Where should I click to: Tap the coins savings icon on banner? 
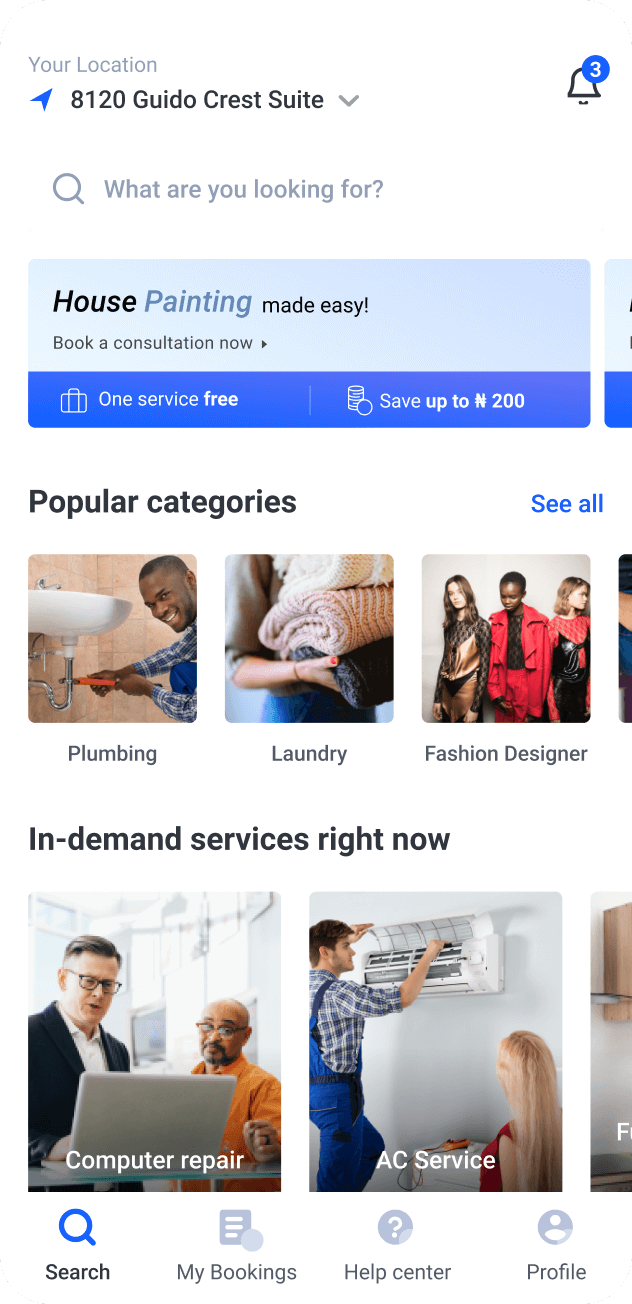(x=359, y=400)
